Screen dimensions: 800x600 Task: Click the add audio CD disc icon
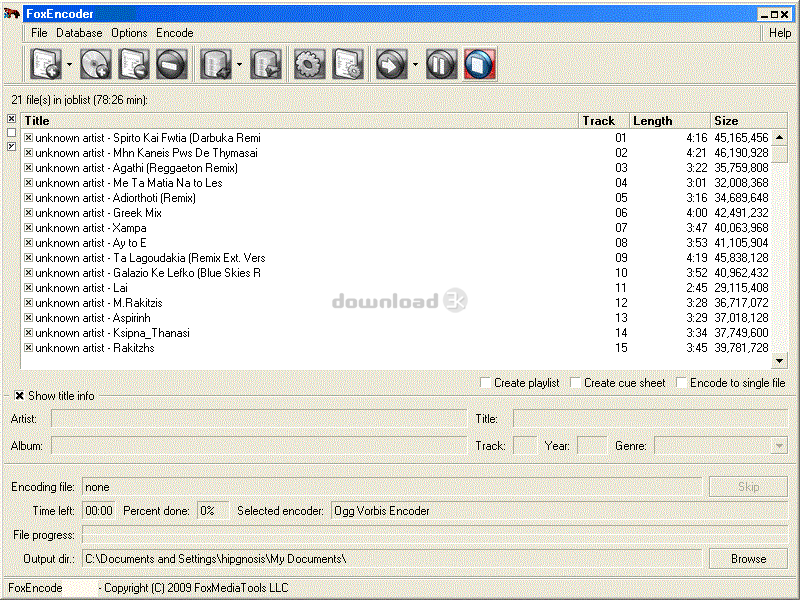[95, 64]
